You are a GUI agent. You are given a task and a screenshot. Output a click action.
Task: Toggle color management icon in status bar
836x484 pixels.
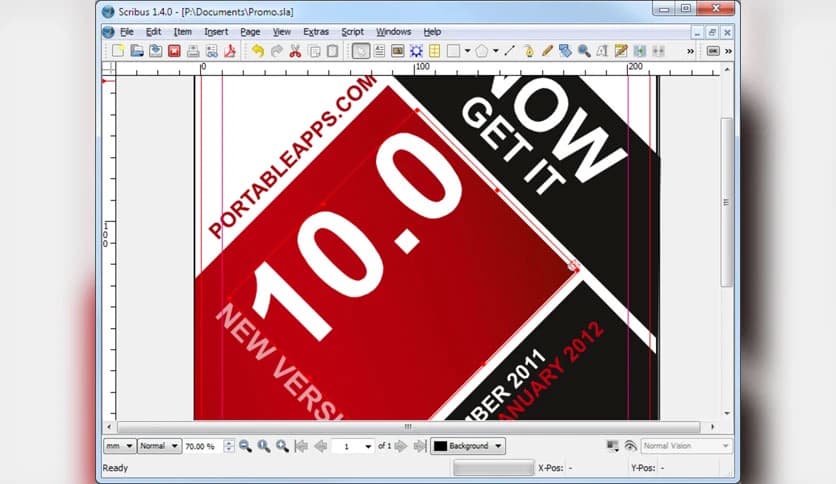612,446
